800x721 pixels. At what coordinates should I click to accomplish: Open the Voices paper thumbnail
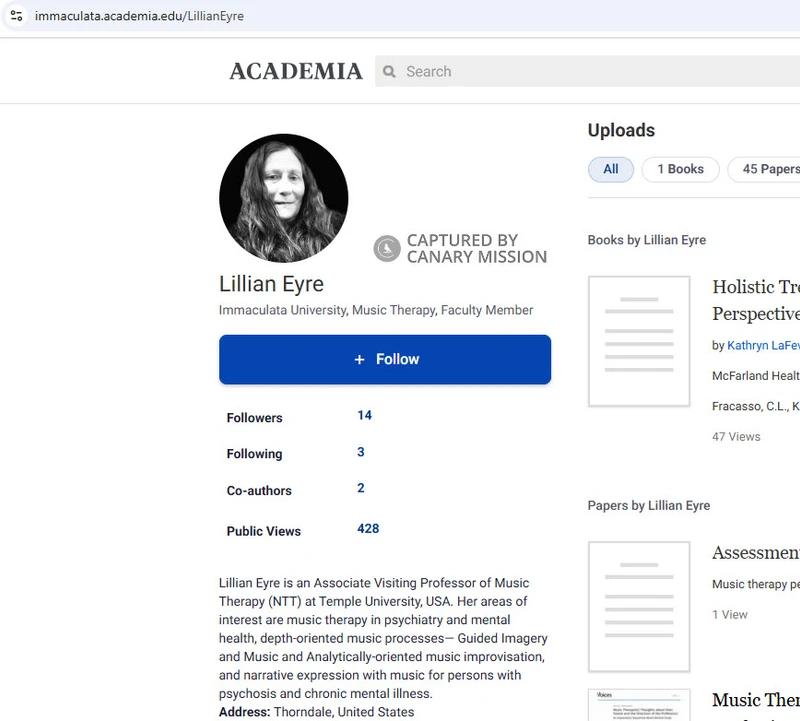pyautogui.click(x=639, y=705)
